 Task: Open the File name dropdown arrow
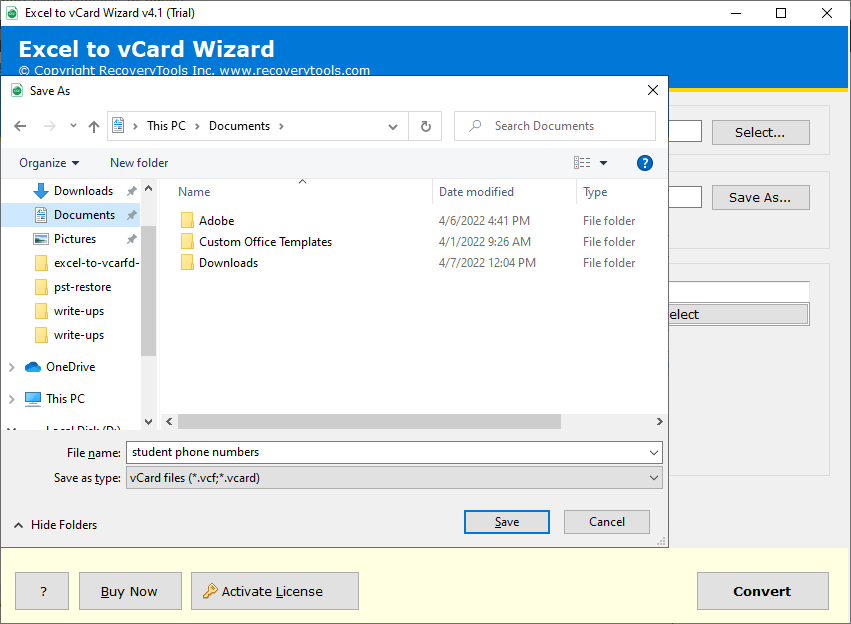click(654, 453)
